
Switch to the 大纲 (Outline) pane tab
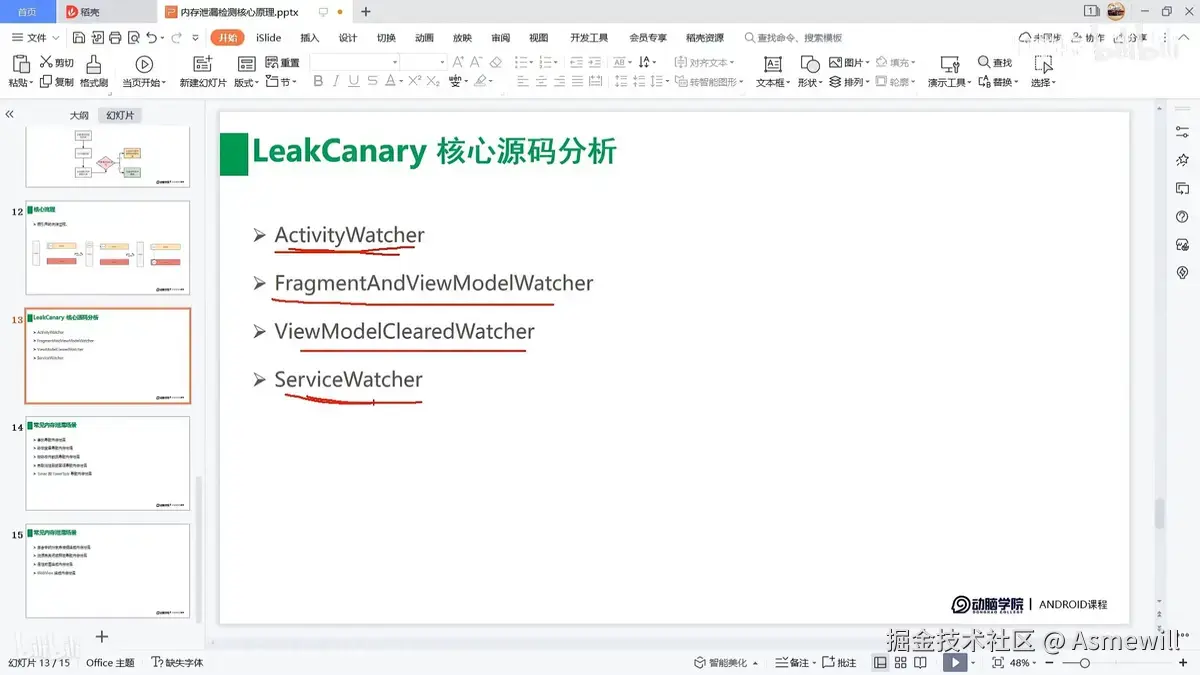(79, 116)
